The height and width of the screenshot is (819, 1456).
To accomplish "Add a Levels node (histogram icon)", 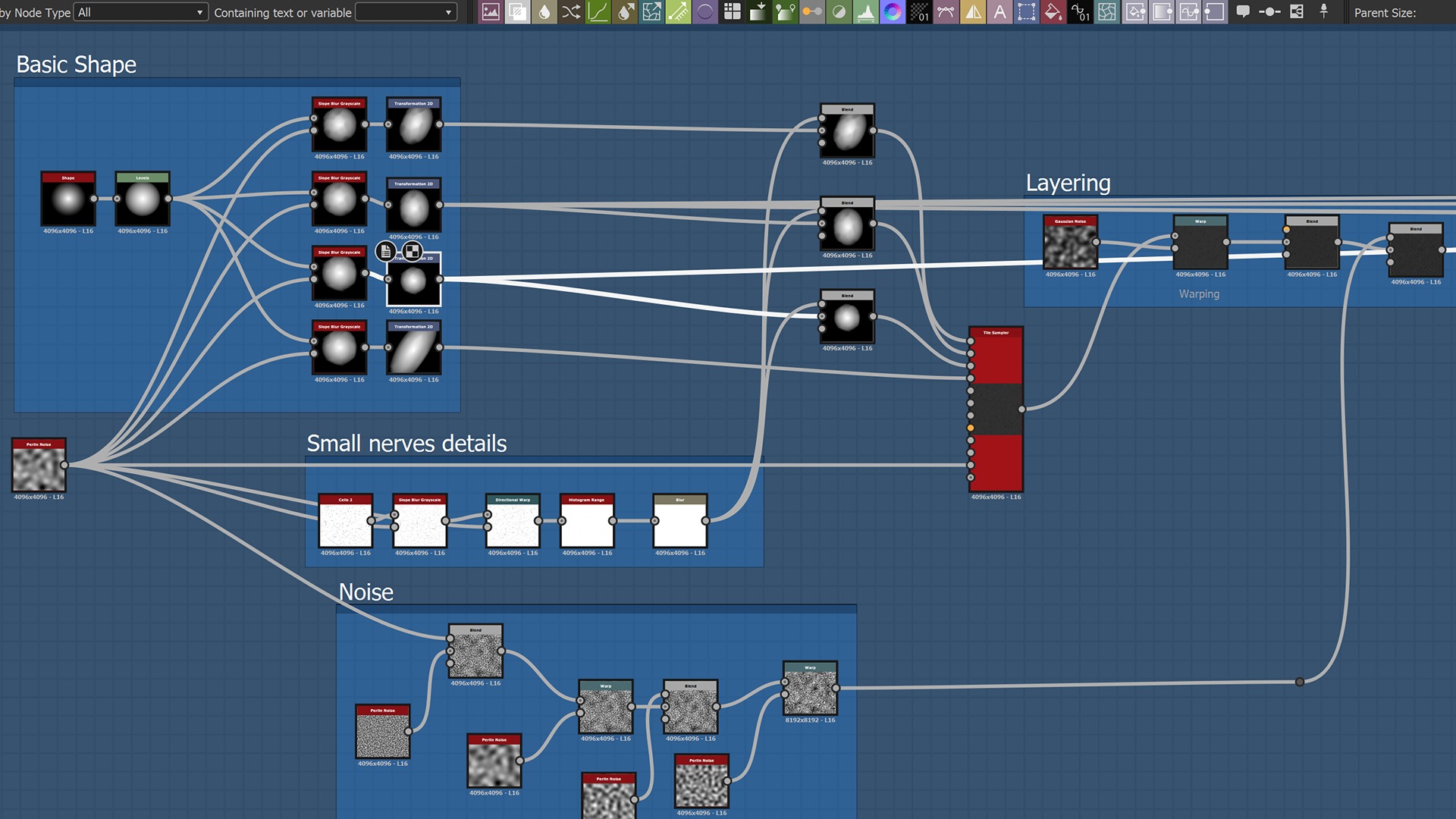I will point(865,12).
